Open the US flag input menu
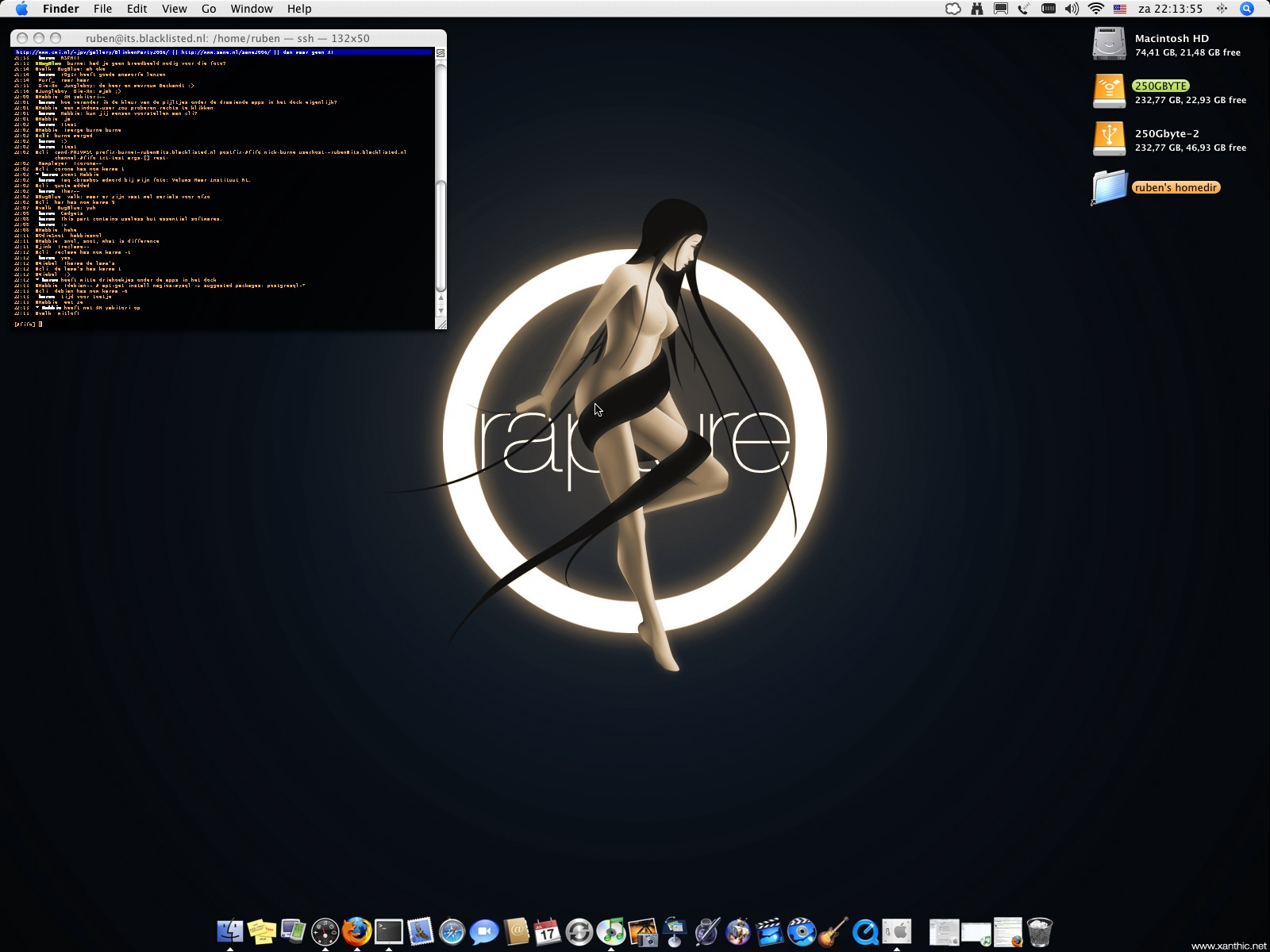The width and height of the screenshot is (1270, 952). click(1120, 9)
